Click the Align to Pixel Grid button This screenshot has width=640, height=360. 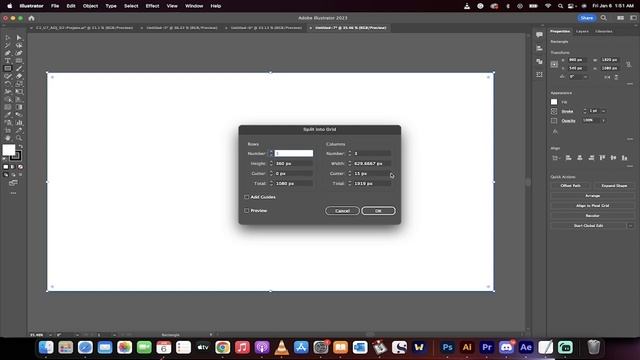[592, 206]
